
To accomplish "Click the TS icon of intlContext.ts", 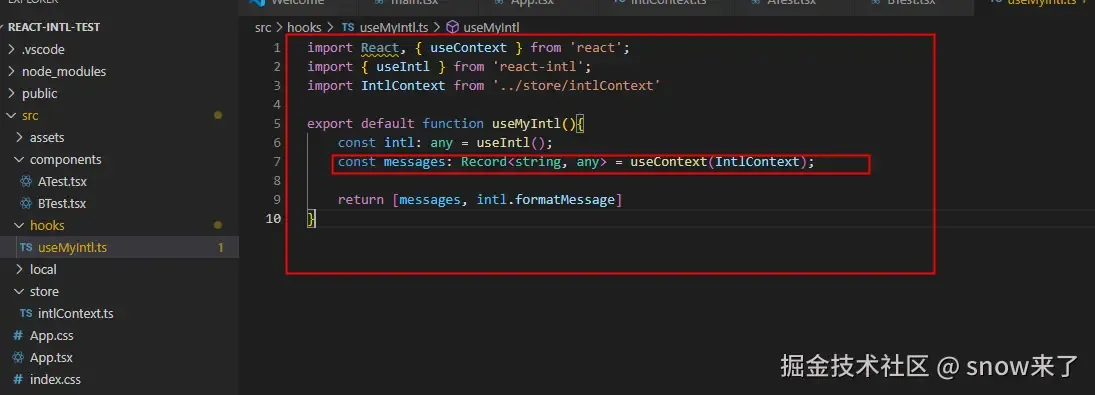I will point(26,313).
